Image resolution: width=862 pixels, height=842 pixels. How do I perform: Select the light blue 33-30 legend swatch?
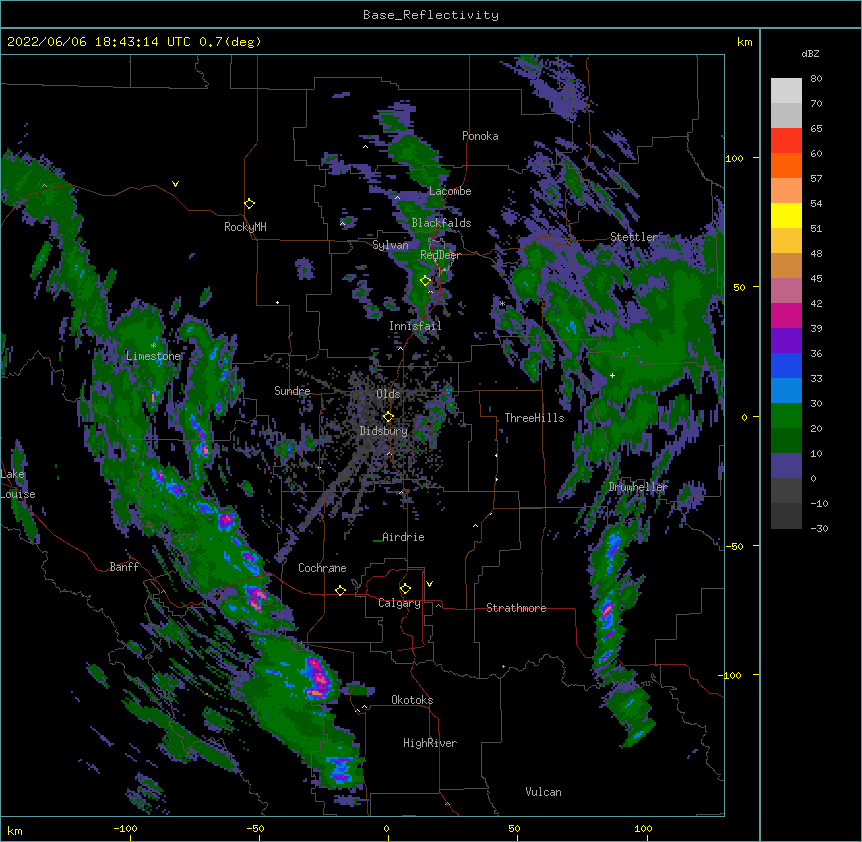click(x=786, y=391)
